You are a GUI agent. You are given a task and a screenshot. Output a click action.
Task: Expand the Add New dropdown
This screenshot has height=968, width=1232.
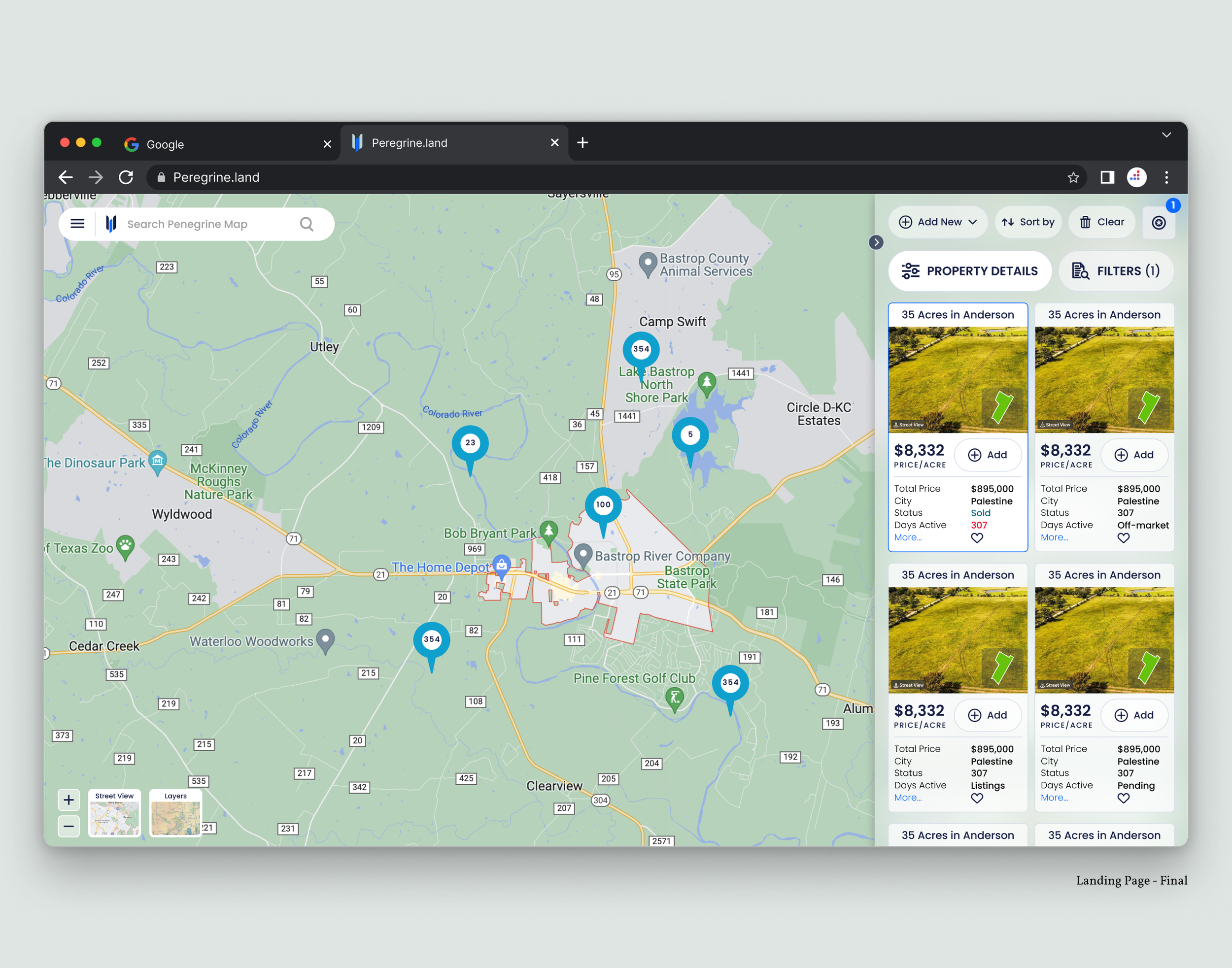point(938,222)
